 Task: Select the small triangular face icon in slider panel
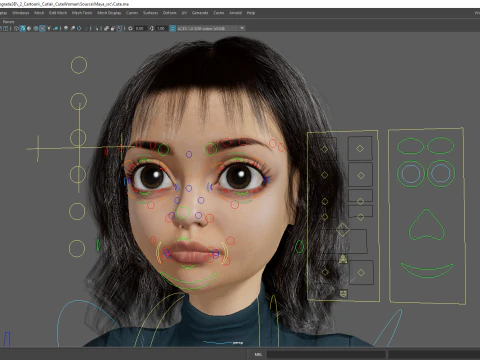(343, 259)
